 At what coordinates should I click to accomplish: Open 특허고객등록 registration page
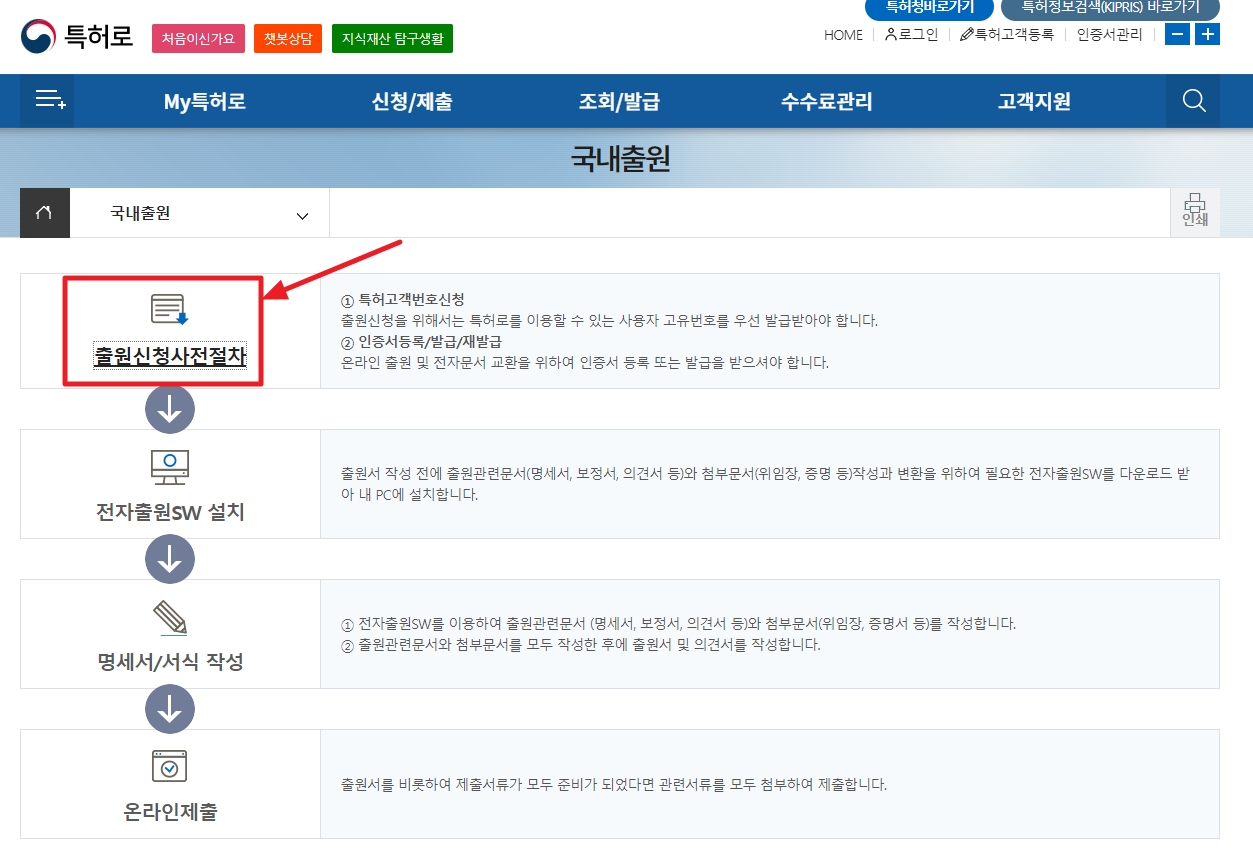tap(1013, 35)
